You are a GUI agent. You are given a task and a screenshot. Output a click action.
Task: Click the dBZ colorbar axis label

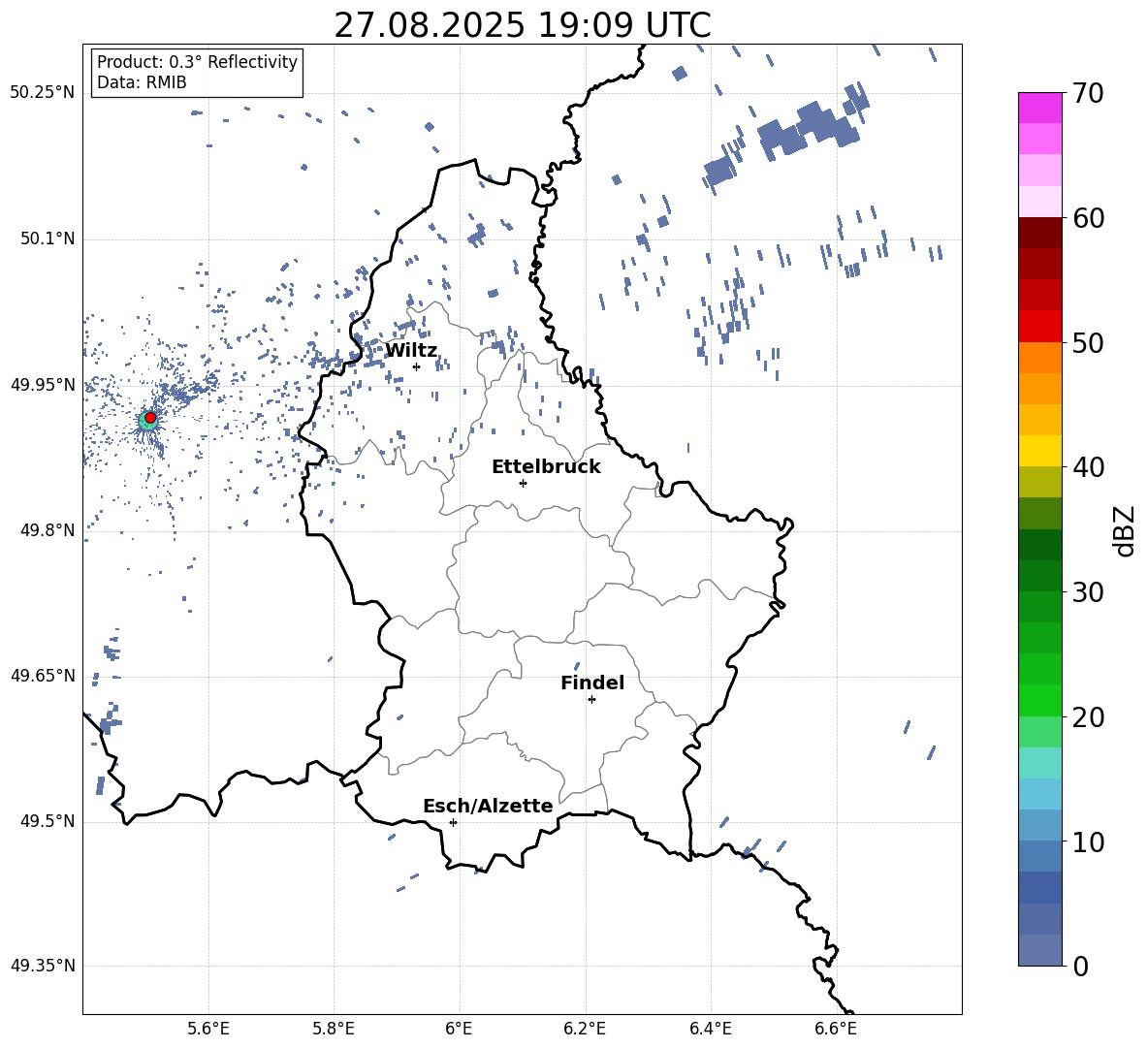[x=1126, y=530]
